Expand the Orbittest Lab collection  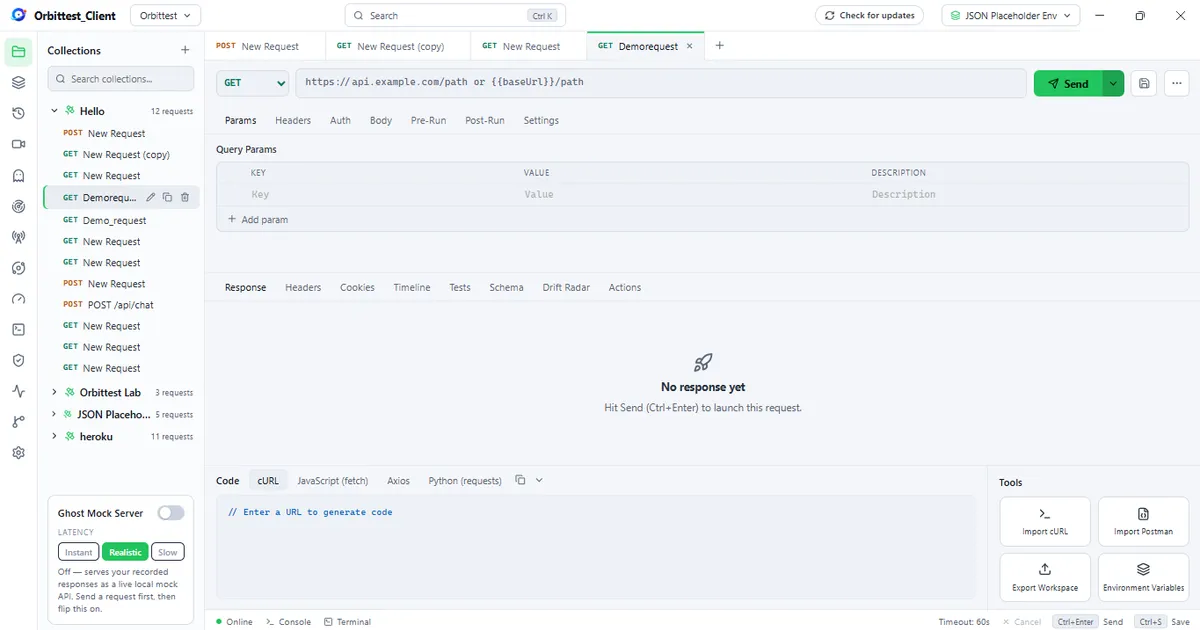(54, 393)
